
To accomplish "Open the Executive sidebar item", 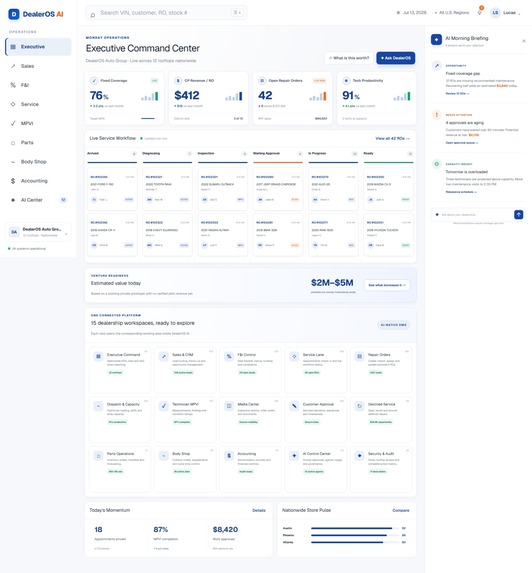I will 38,47.
